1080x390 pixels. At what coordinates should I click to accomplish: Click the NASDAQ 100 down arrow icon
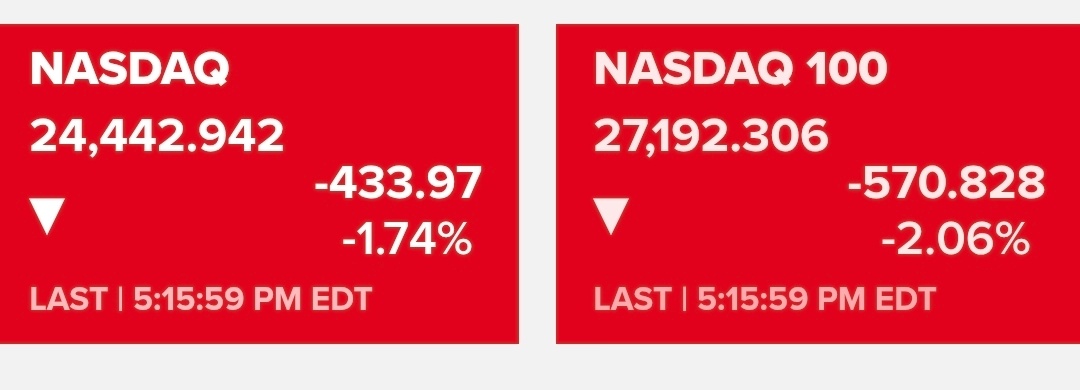[x=611, y=216]
